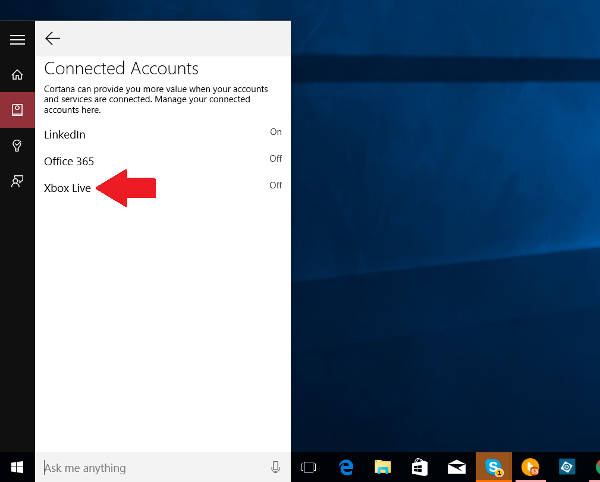Click the LinkedIn On status
Viewport: 600px width, 482px height.
[x=276, y=132]
